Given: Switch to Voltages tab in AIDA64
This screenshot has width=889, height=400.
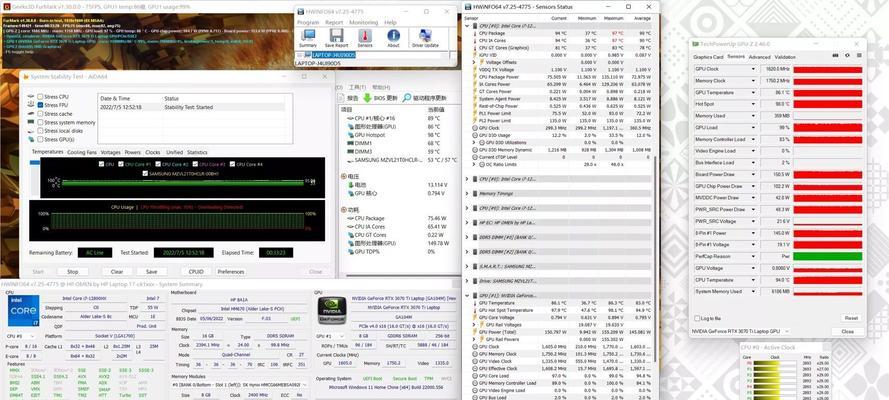Looking at the screenshot, I should (x=111, y=152).
